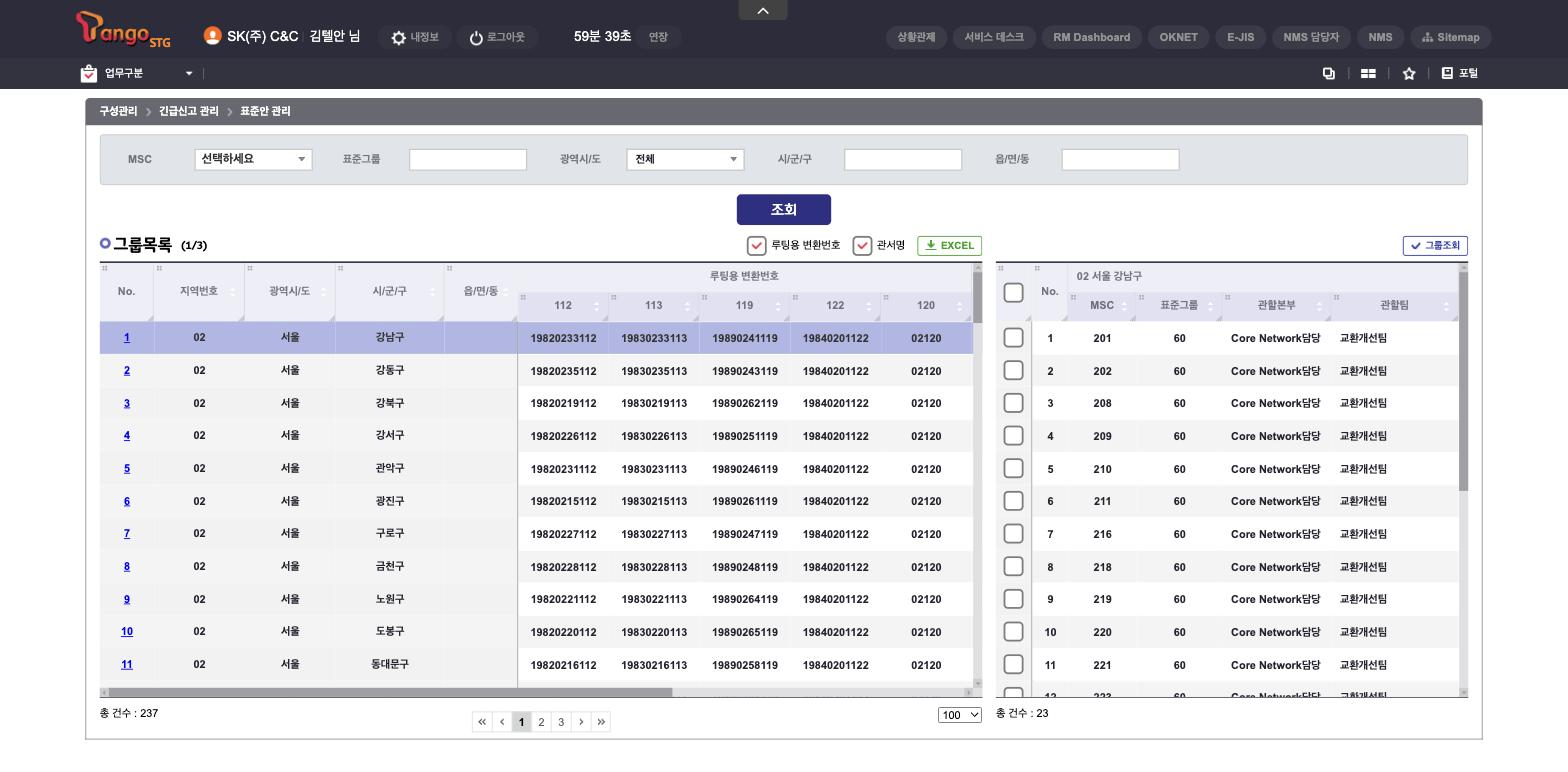Click the favorites star icon
The width and height of the screenshot is (1568, 772).
coord(1409,73)
